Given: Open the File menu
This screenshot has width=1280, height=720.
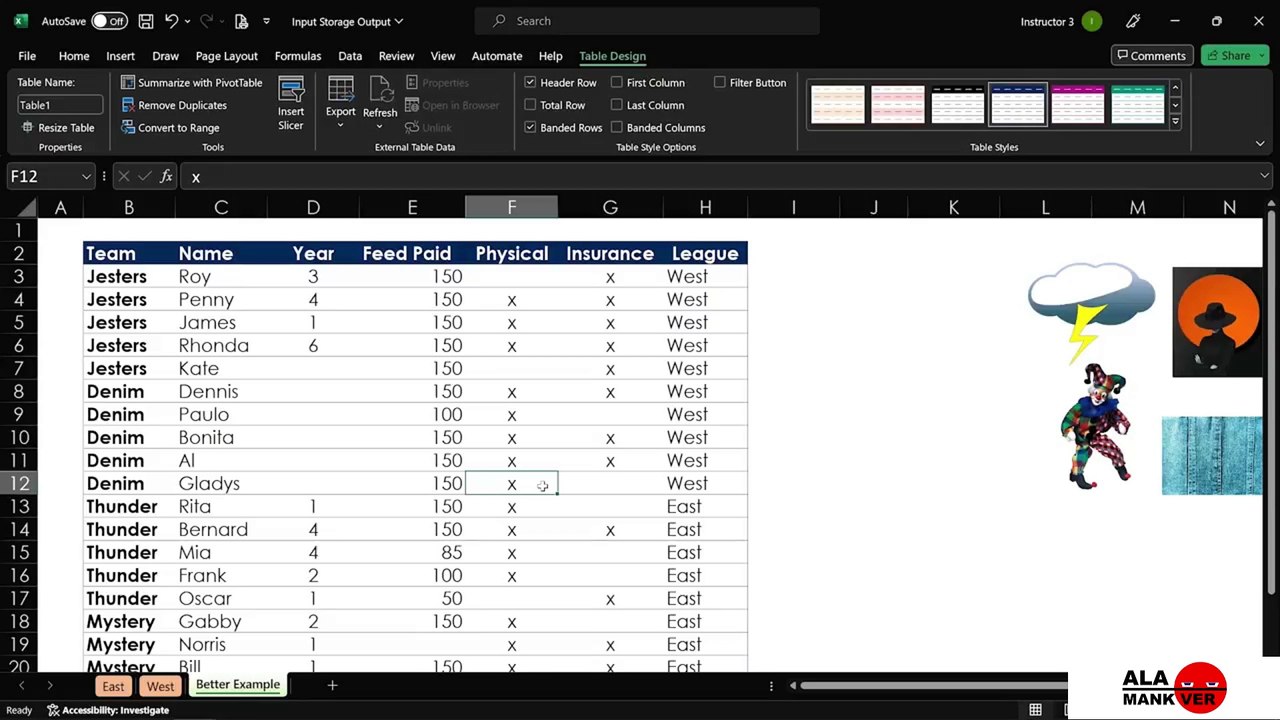Looking at the screenshot, I should [x=27, y=56].
